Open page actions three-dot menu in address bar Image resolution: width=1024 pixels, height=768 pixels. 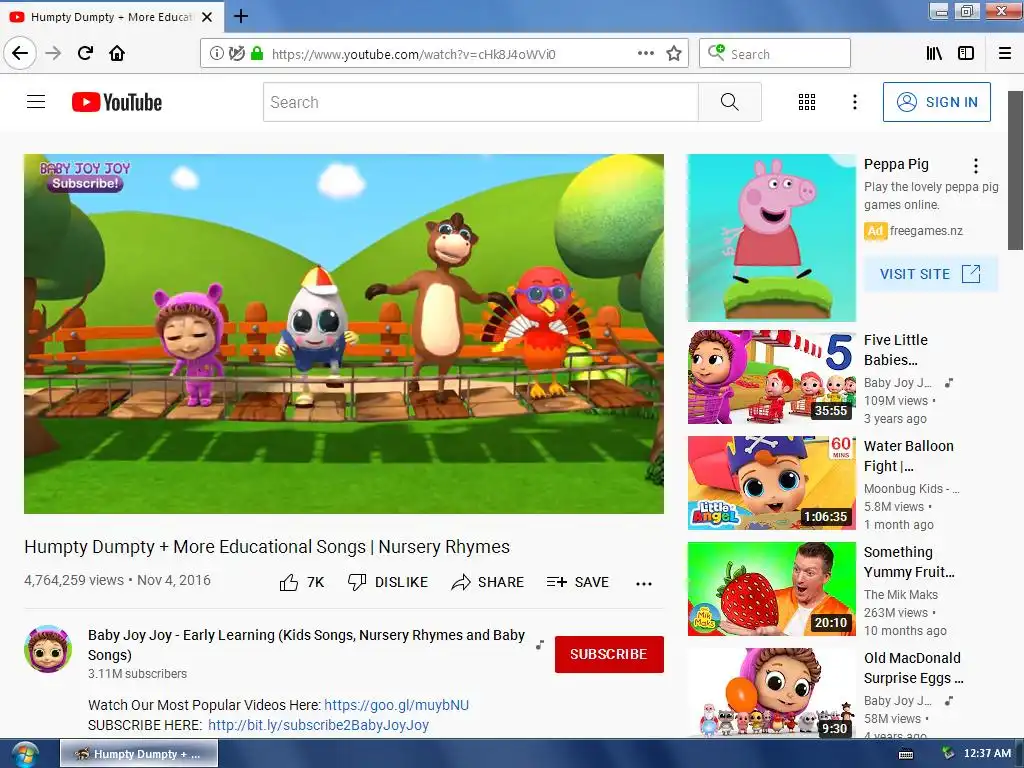645,54
